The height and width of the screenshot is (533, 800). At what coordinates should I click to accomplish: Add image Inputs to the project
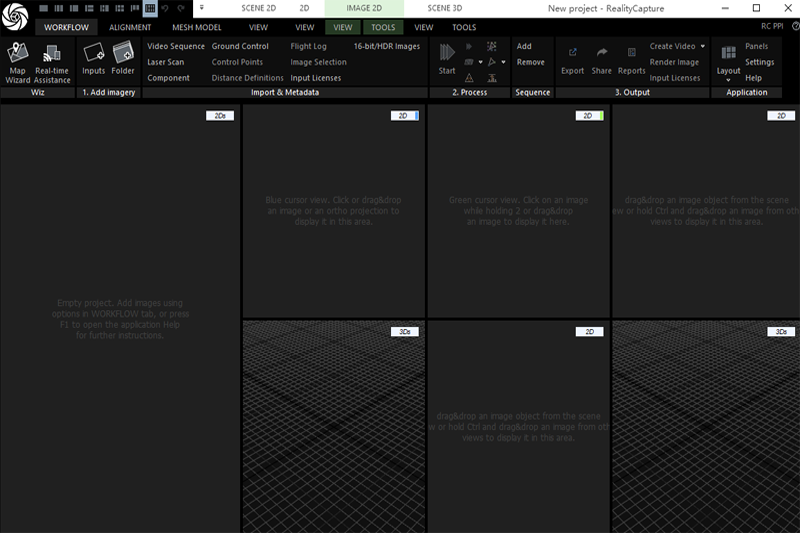pos(93,59)
